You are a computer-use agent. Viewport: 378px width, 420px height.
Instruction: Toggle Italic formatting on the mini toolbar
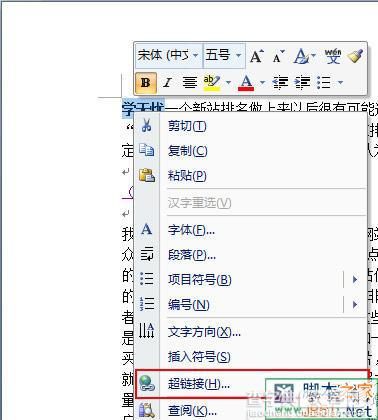167,82
